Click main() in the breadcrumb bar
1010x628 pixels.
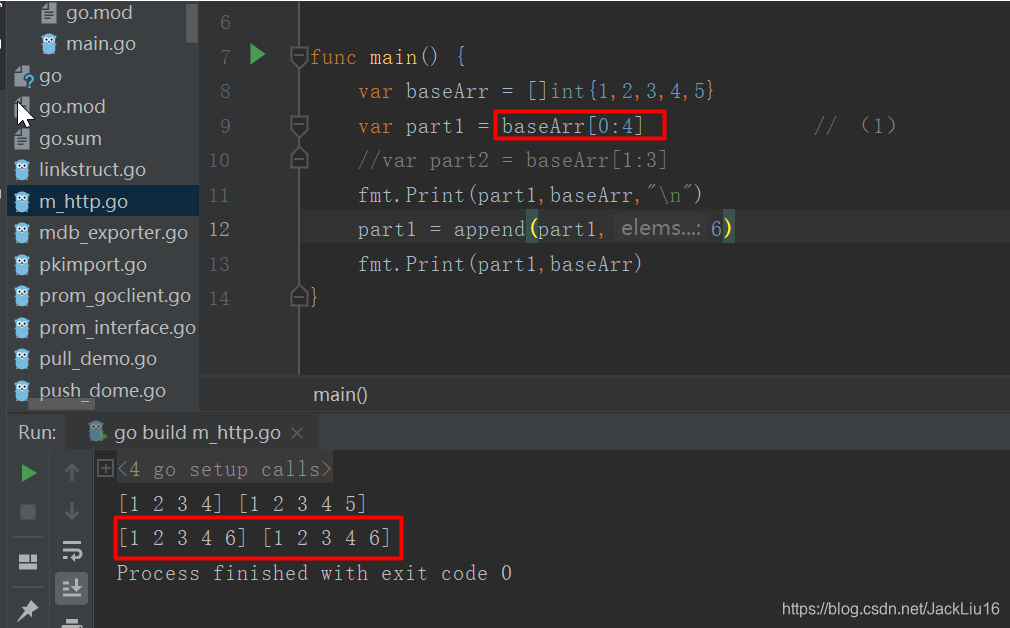coord(340,394)
